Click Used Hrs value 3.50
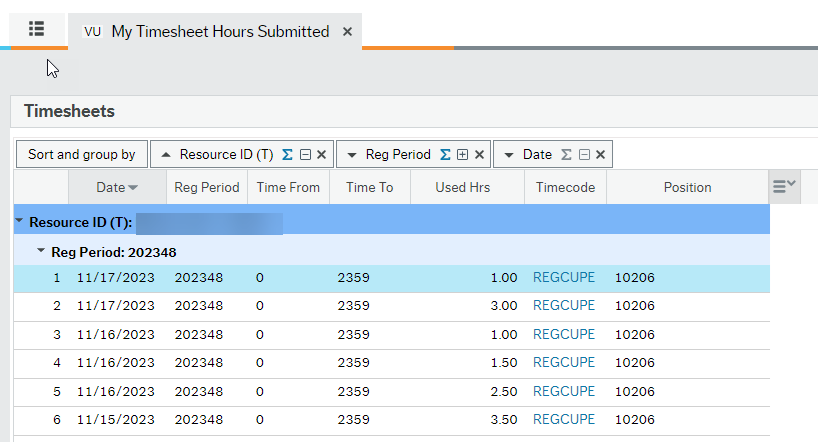The width and height of the screenshot is (818, 442). [504, 420]
